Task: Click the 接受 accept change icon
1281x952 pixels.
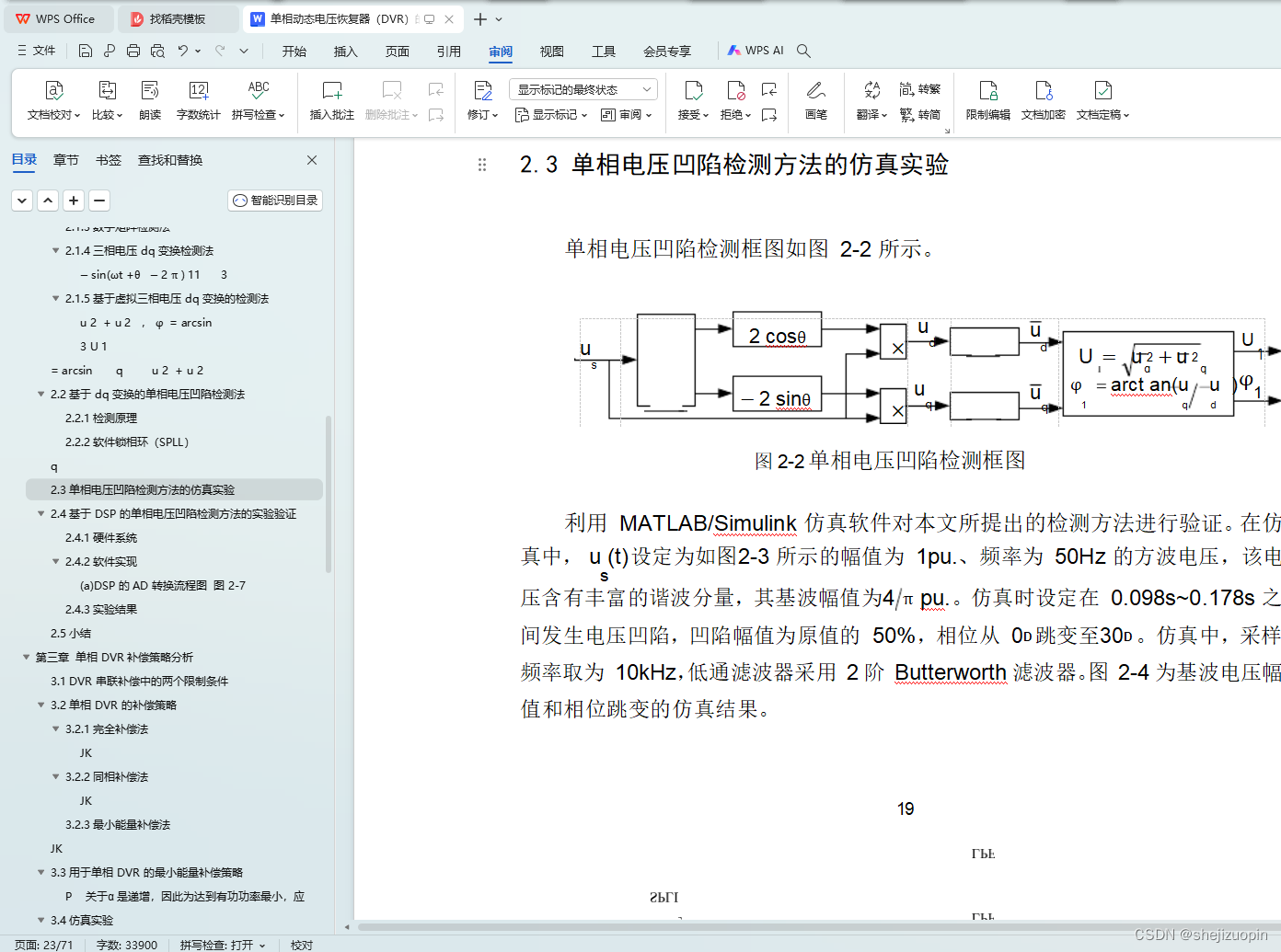Action: point(693,90)
